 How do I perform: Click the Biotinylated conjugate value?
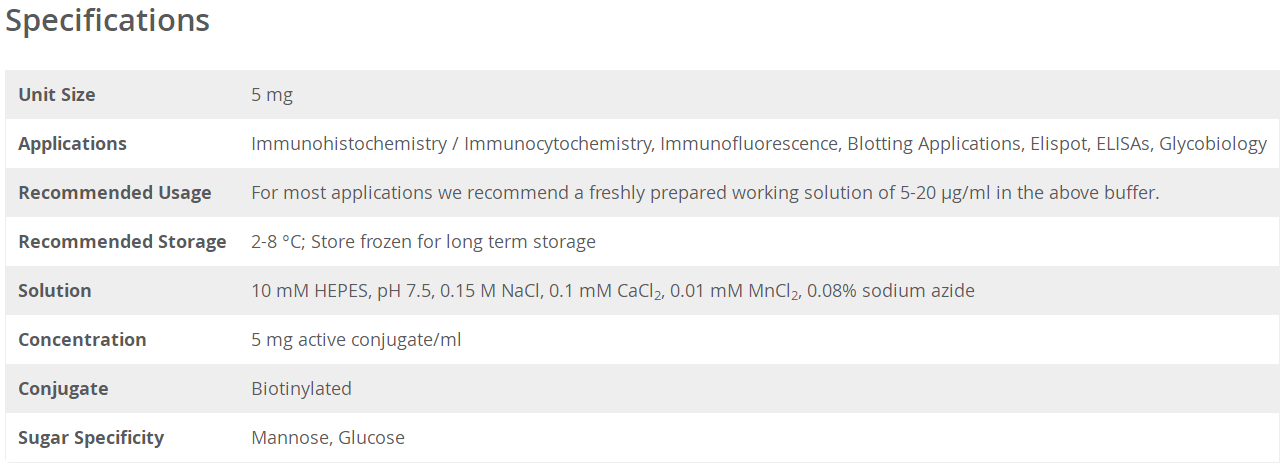[x=301, y=389]
